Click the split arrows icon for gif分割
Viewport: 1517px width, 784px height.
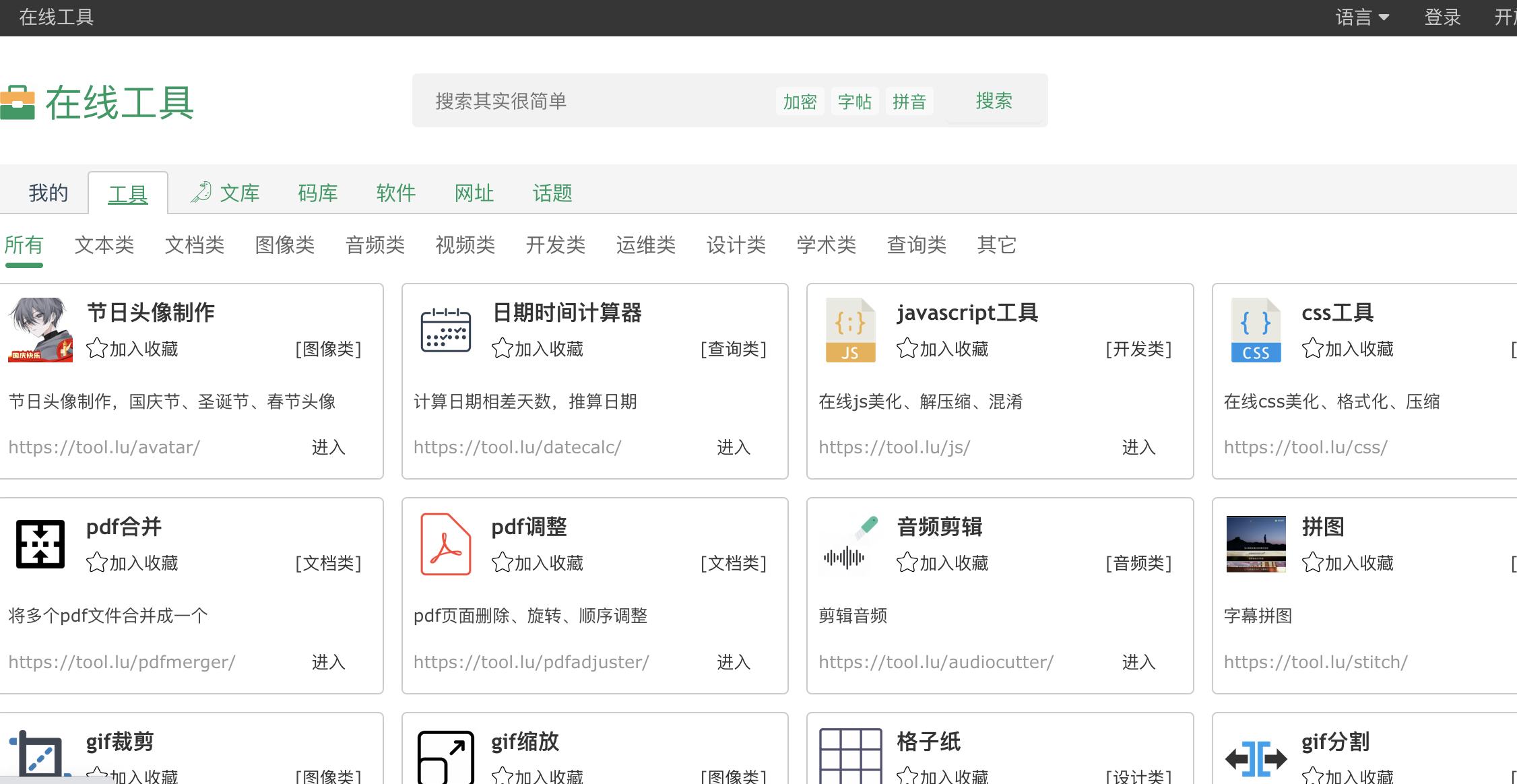coord(1255,758)
